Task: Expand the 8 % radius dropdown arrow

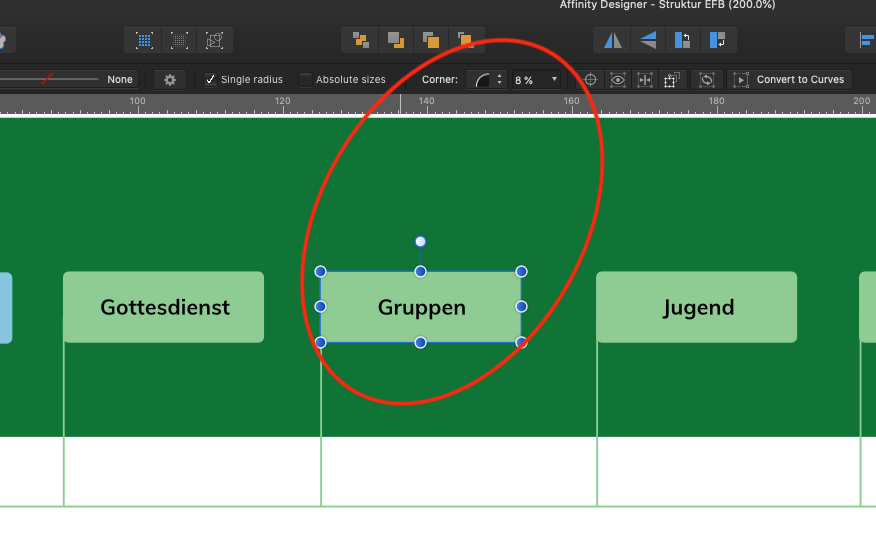Action: [554, 79]
